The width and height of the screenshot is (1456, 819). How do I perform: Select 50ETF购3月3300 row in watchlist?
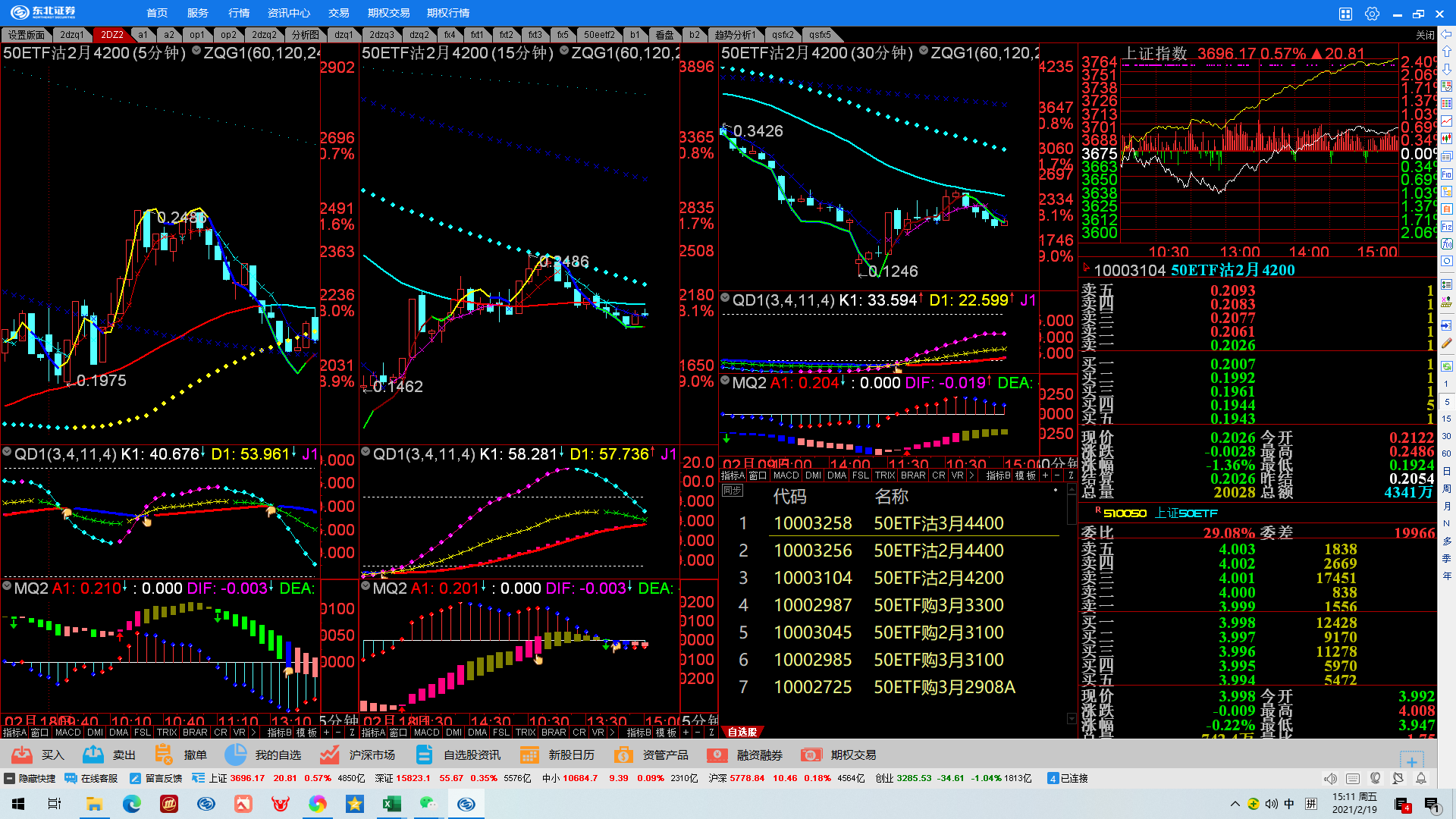(938, 605)
